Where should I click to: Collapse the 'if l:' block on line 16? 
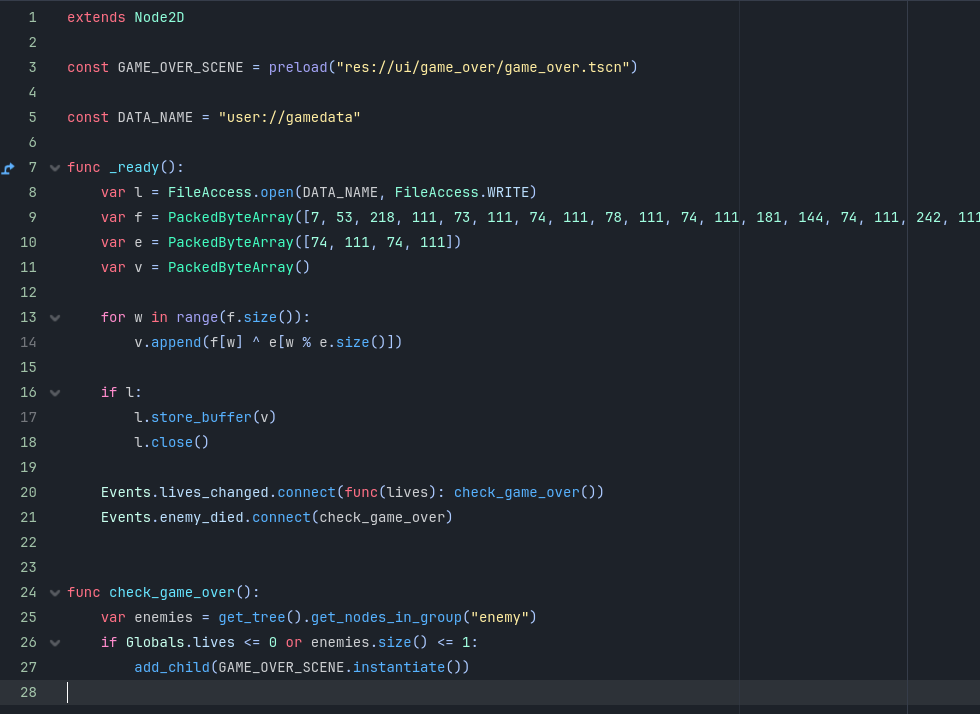point(55,393)
